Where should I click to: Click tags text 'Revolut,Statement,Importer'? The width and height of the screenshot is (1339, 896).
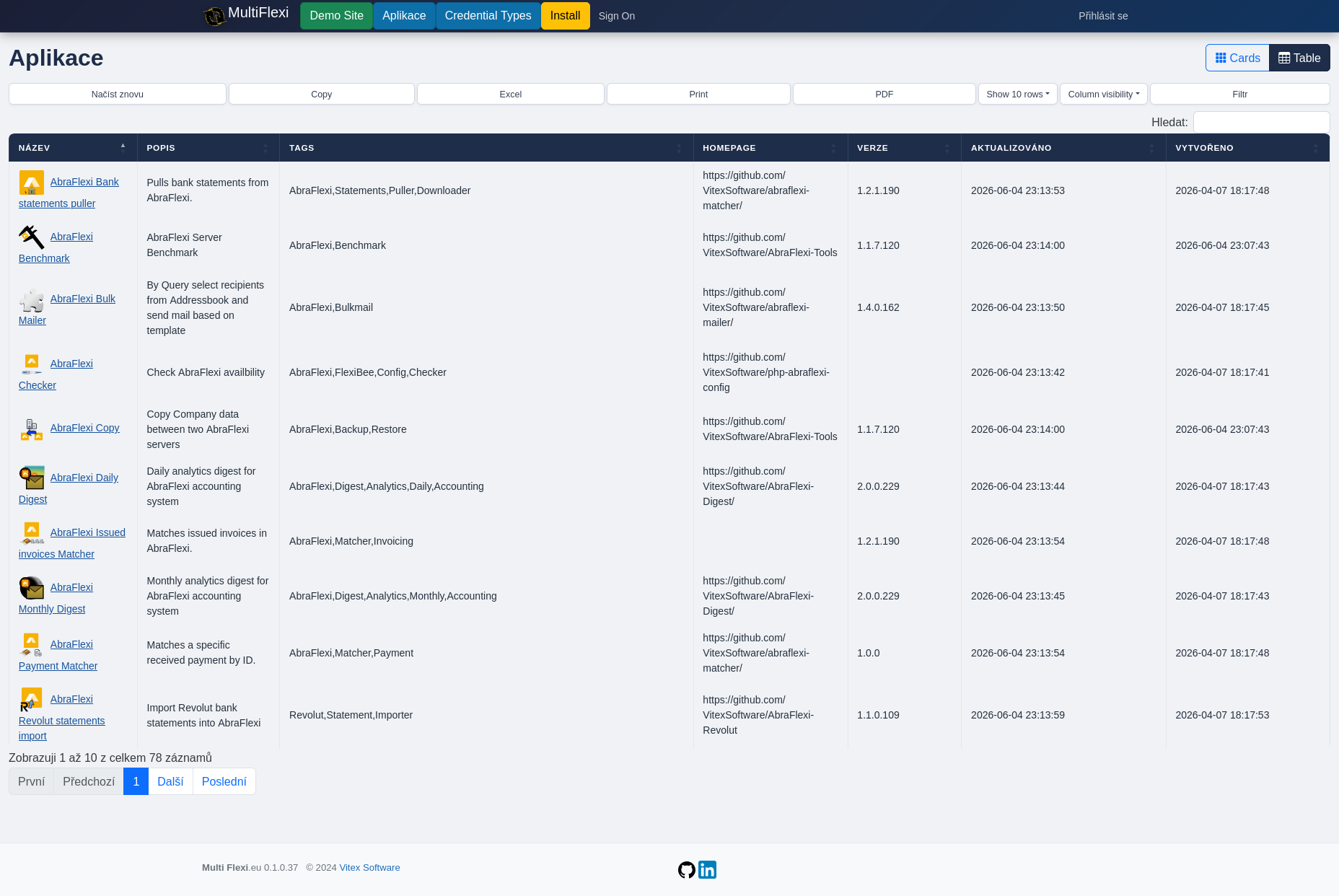[x=351, y=715]
